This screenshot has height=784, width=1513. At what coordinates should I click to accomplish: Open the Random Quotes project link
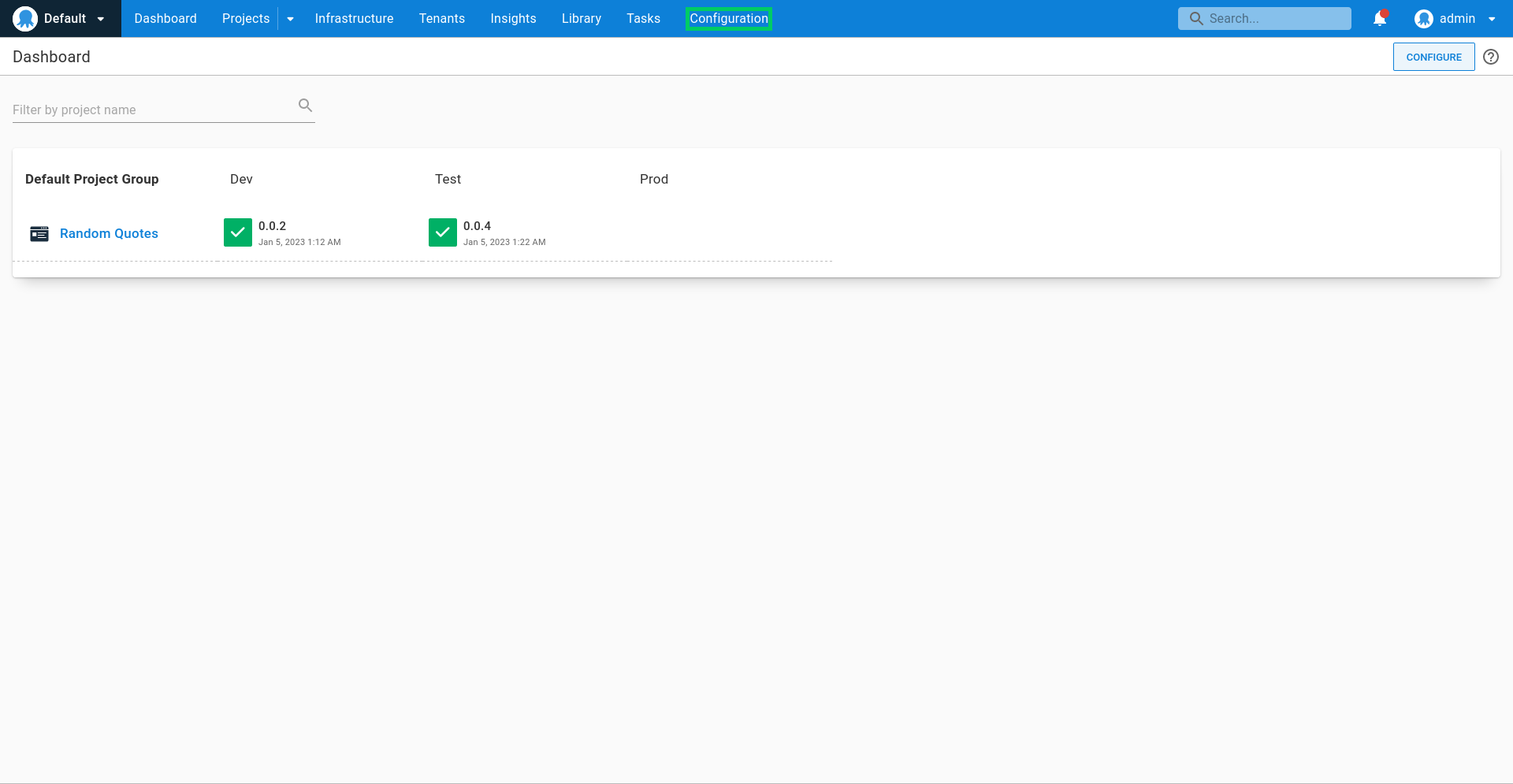point(109,233)
